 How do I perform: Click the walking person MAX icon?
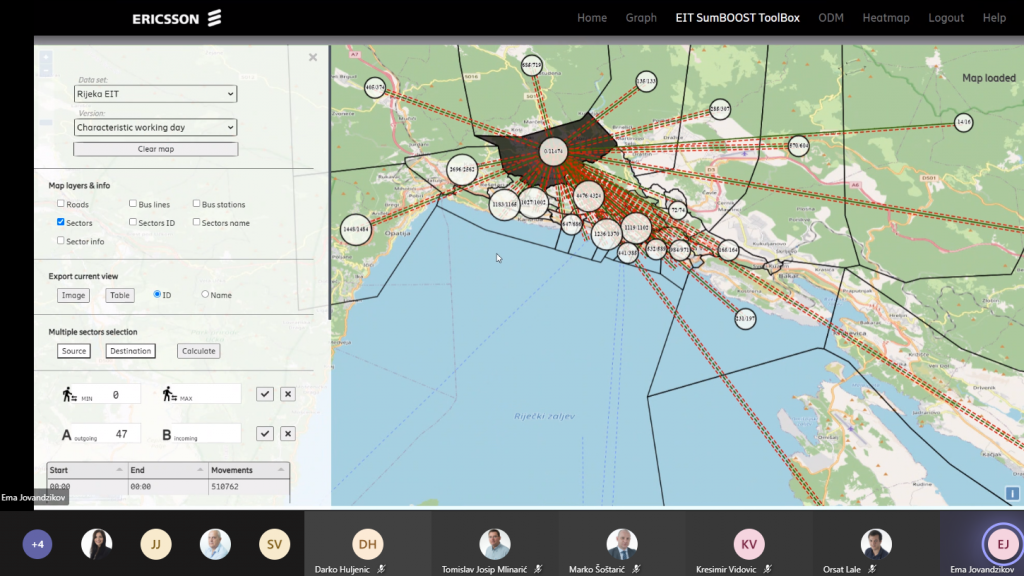tap(169, 394)
